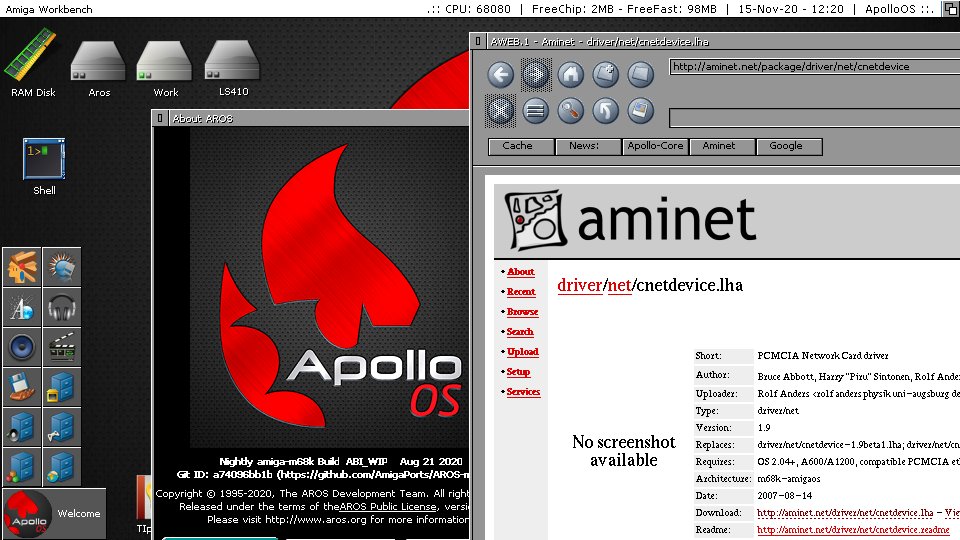
Task: Open the Setup link on Aminet sidebar
Action: (x=518, y=372)
